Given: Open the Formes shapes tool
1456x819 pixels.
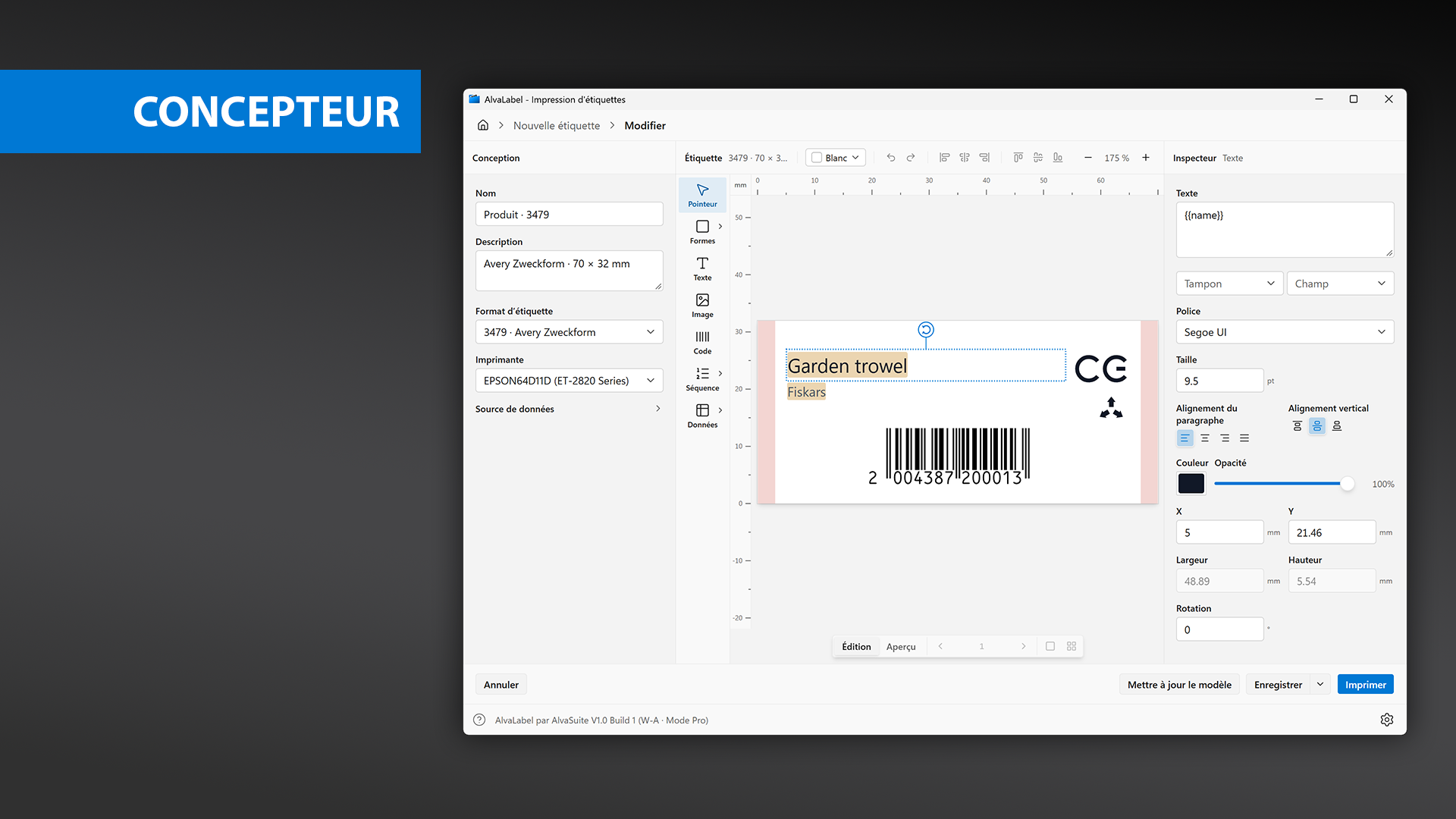Looking at the screenshot, I should pos(702,232).
